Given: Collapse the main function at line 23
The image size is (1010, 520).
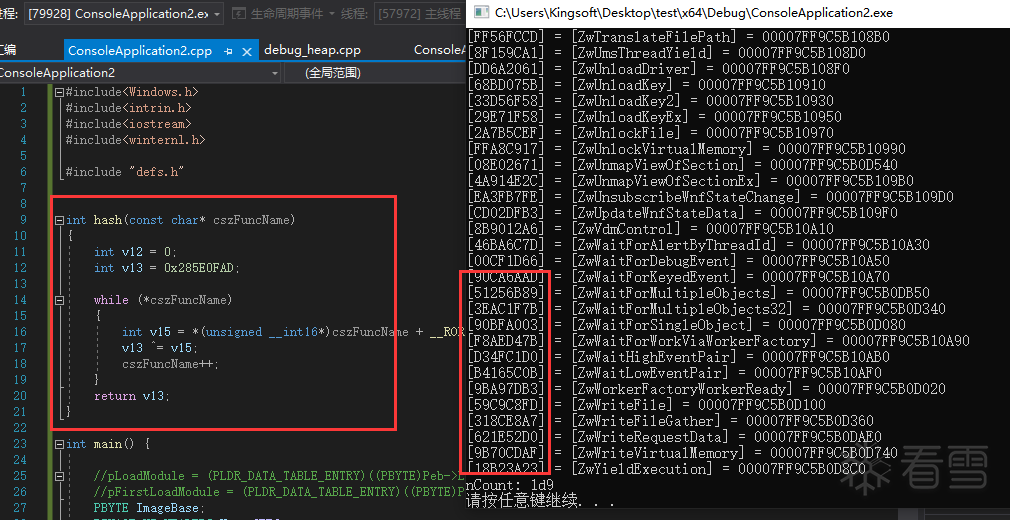Looking at the screenshot, I should point(60,444).
